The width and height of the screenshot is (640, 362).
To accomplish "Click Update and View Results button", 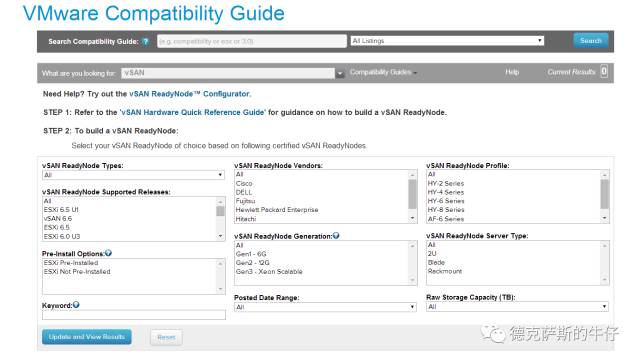I will 87,337.
